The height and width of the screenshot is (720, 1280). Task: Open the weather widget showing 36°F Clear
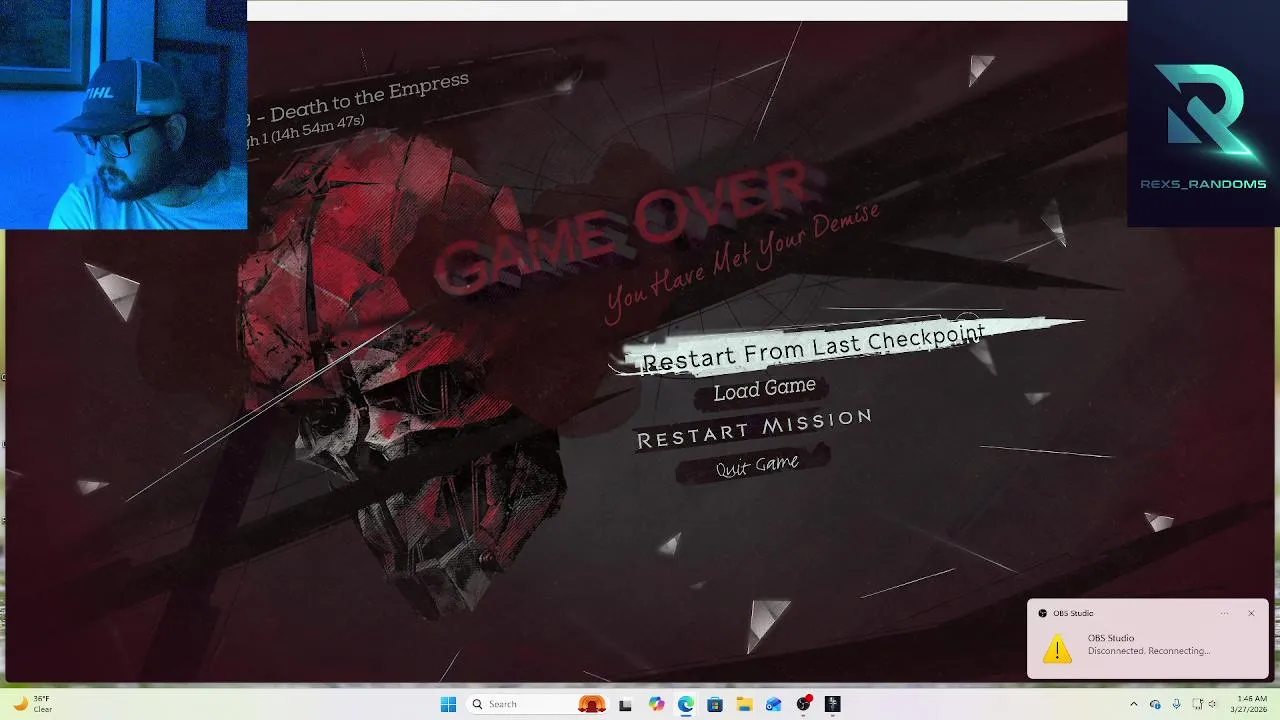pos(32,704)
